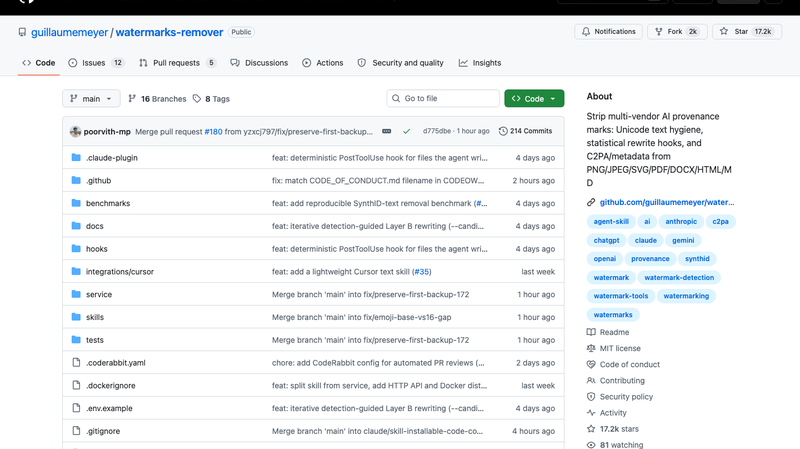This screenshot has width=800, height=449.
Task: Click the .github folder icon
Action: coord(76,180)
